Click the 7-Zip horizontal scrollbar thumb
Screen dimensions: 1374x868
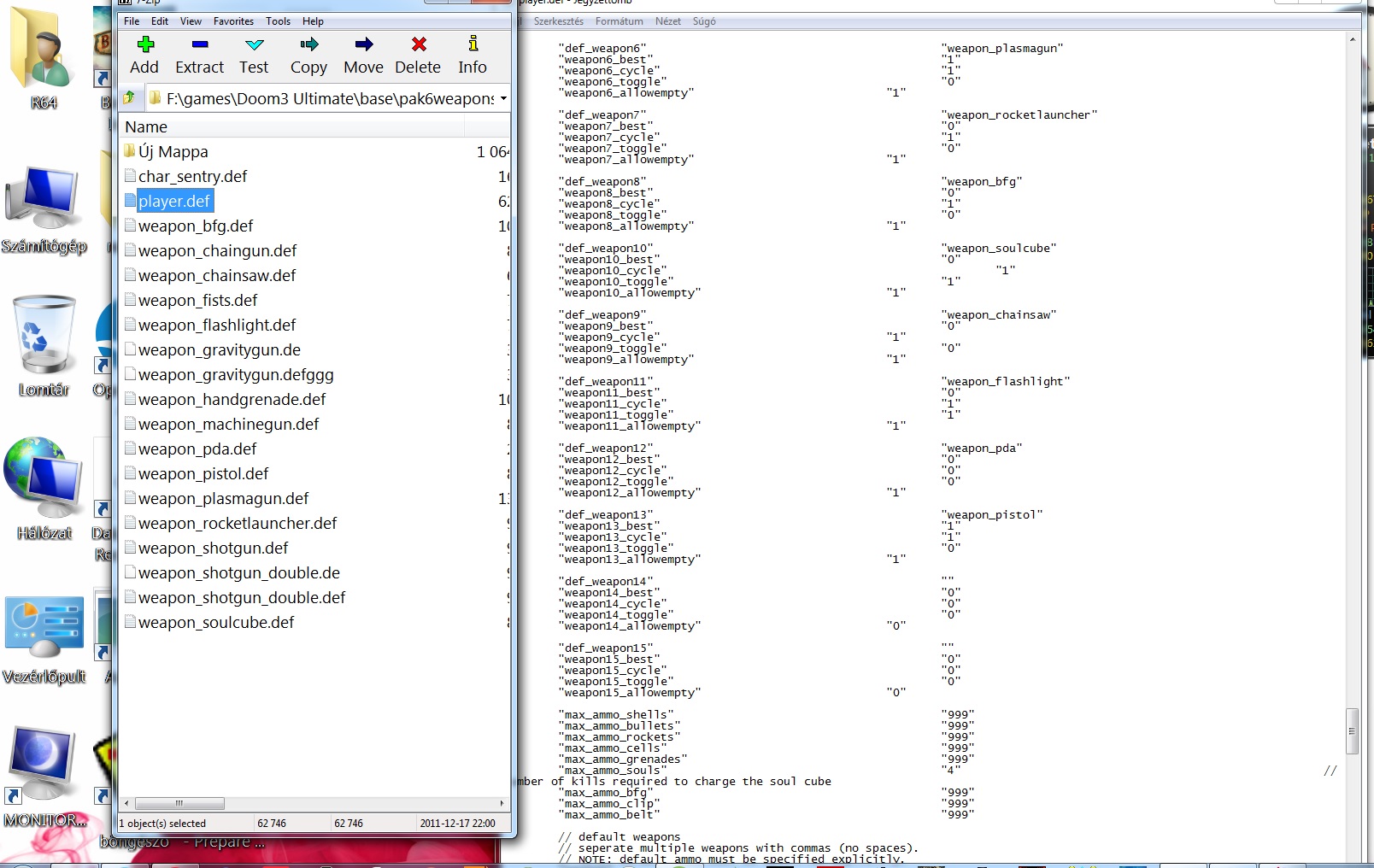[x=179, y=803]
